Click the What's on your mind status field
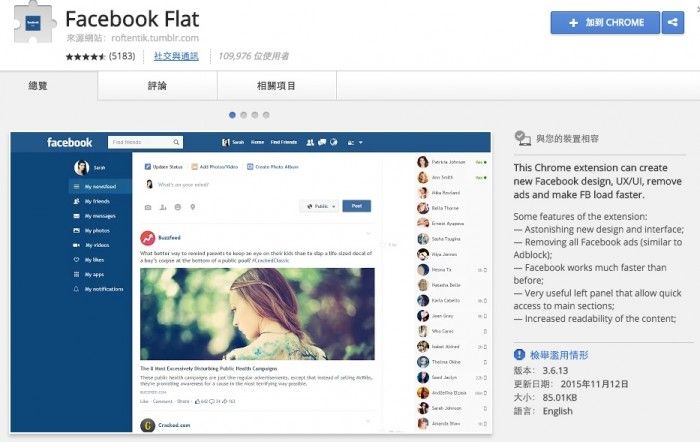700x442 pixels. [x=183, y=185]
